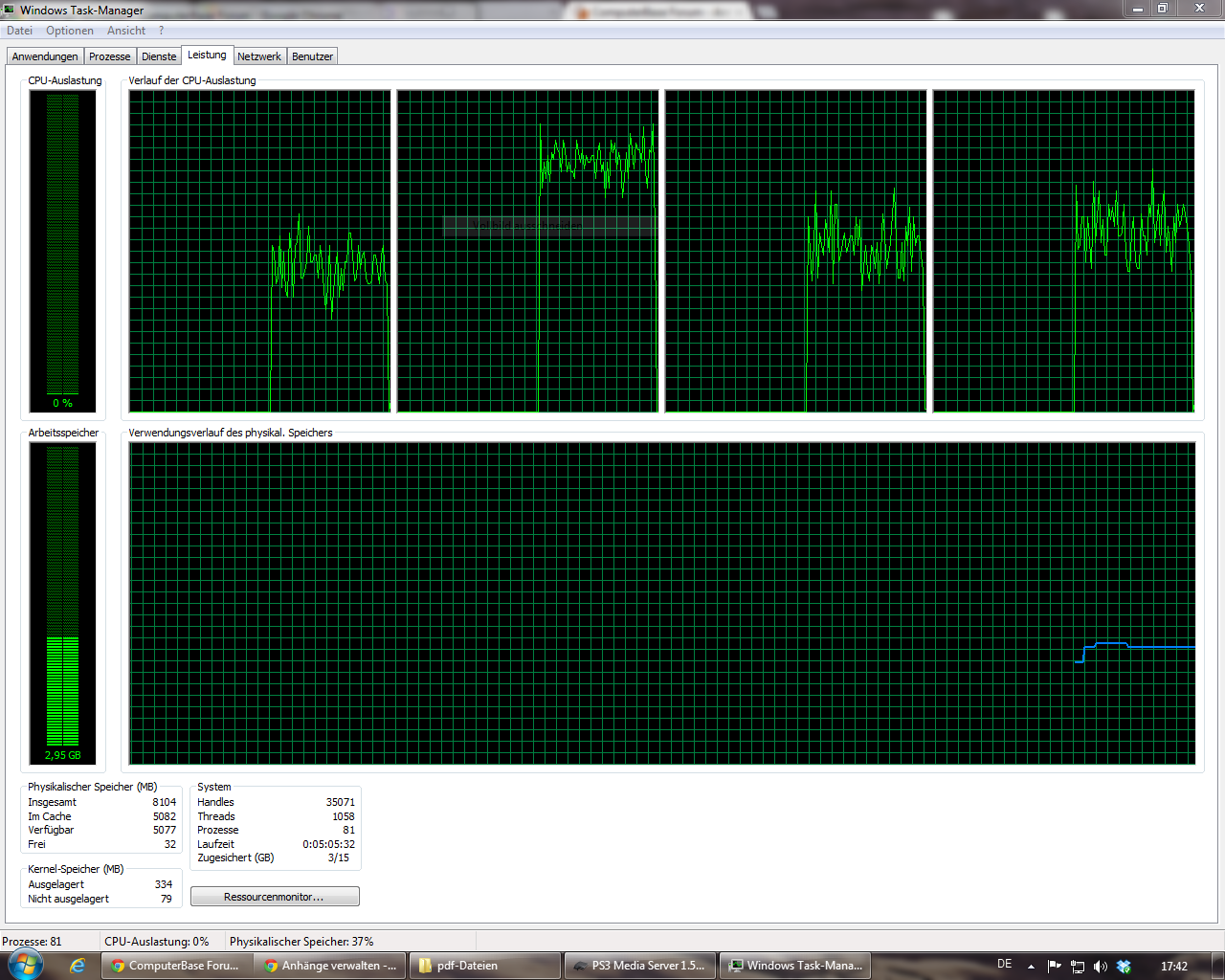Open the clock showing 17:42
Image resolution: width=1225 pixels, height=980 pixels.
tap(1174, 967)
